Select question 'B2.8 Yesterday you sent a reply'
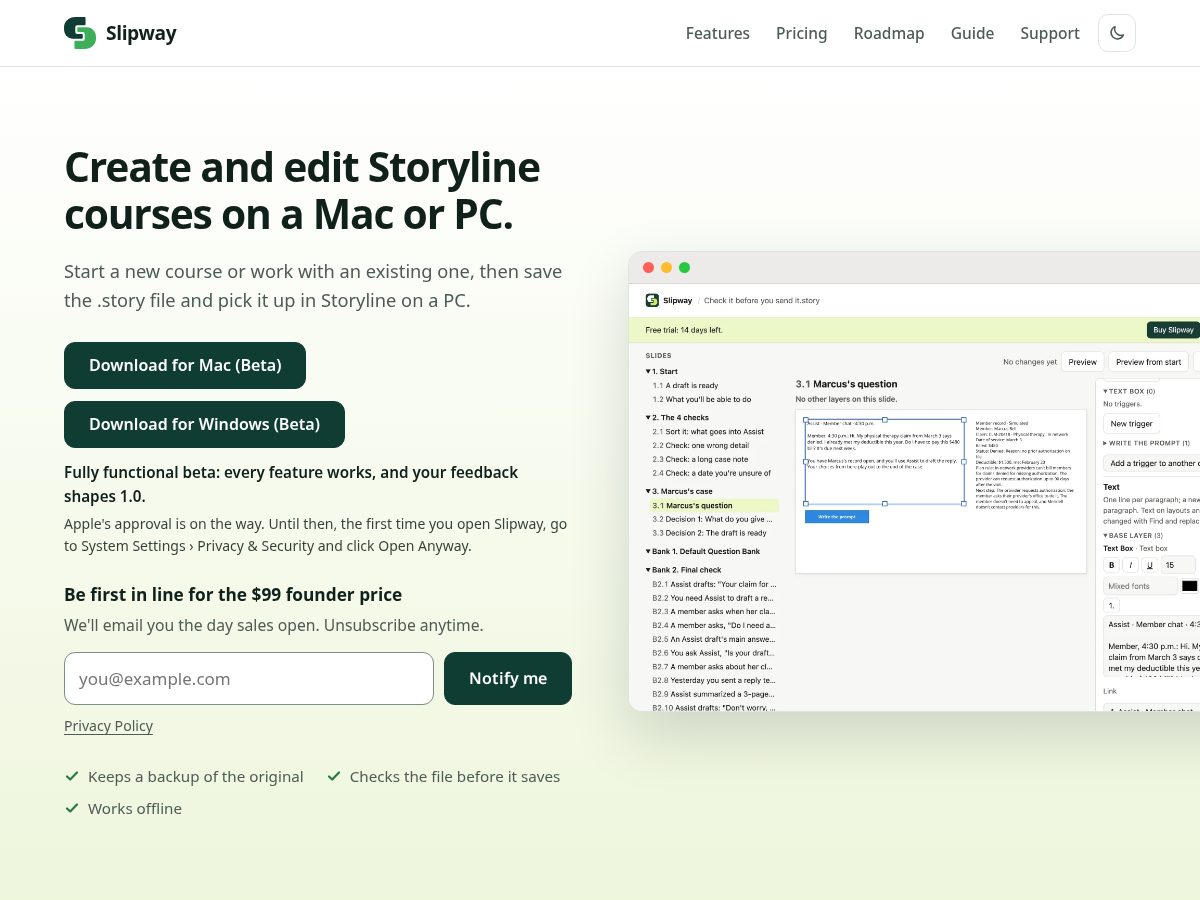 click(712, 679)
